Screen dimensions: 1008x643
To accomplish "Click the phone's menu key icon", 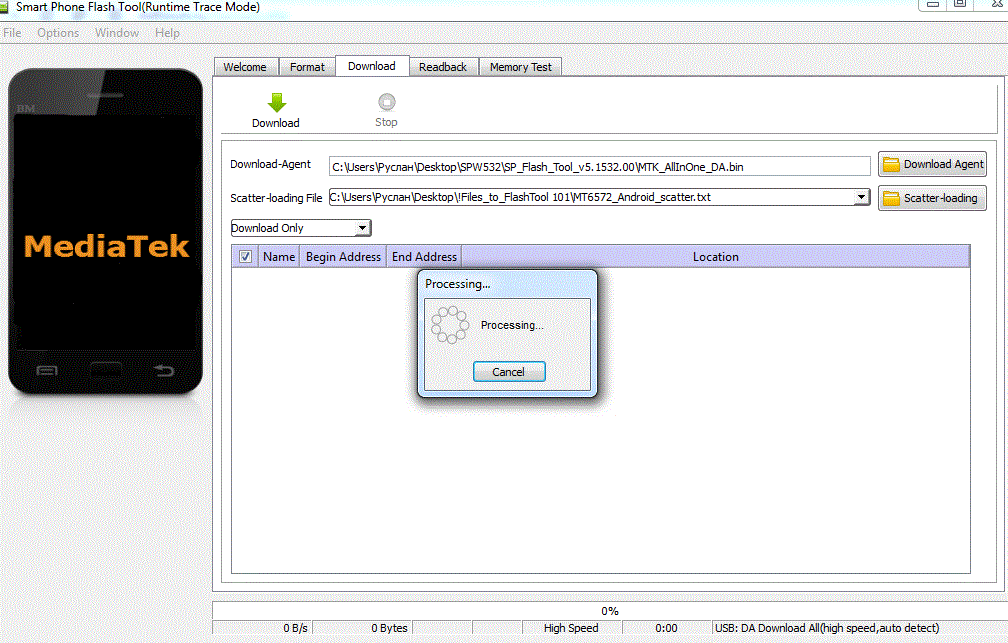I will [x=47, y=371].
